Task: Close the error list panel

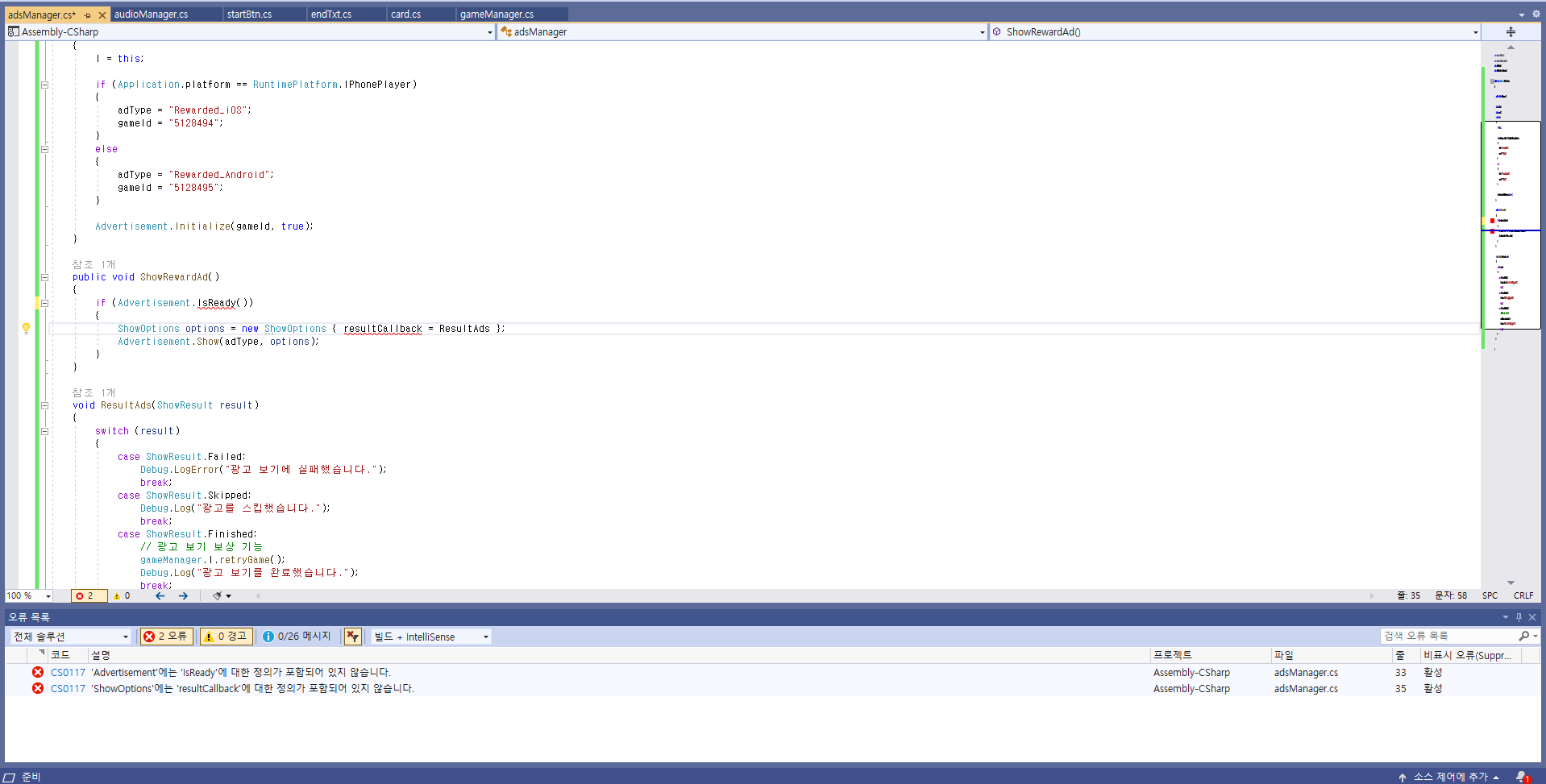Action: click(1532, 617)
